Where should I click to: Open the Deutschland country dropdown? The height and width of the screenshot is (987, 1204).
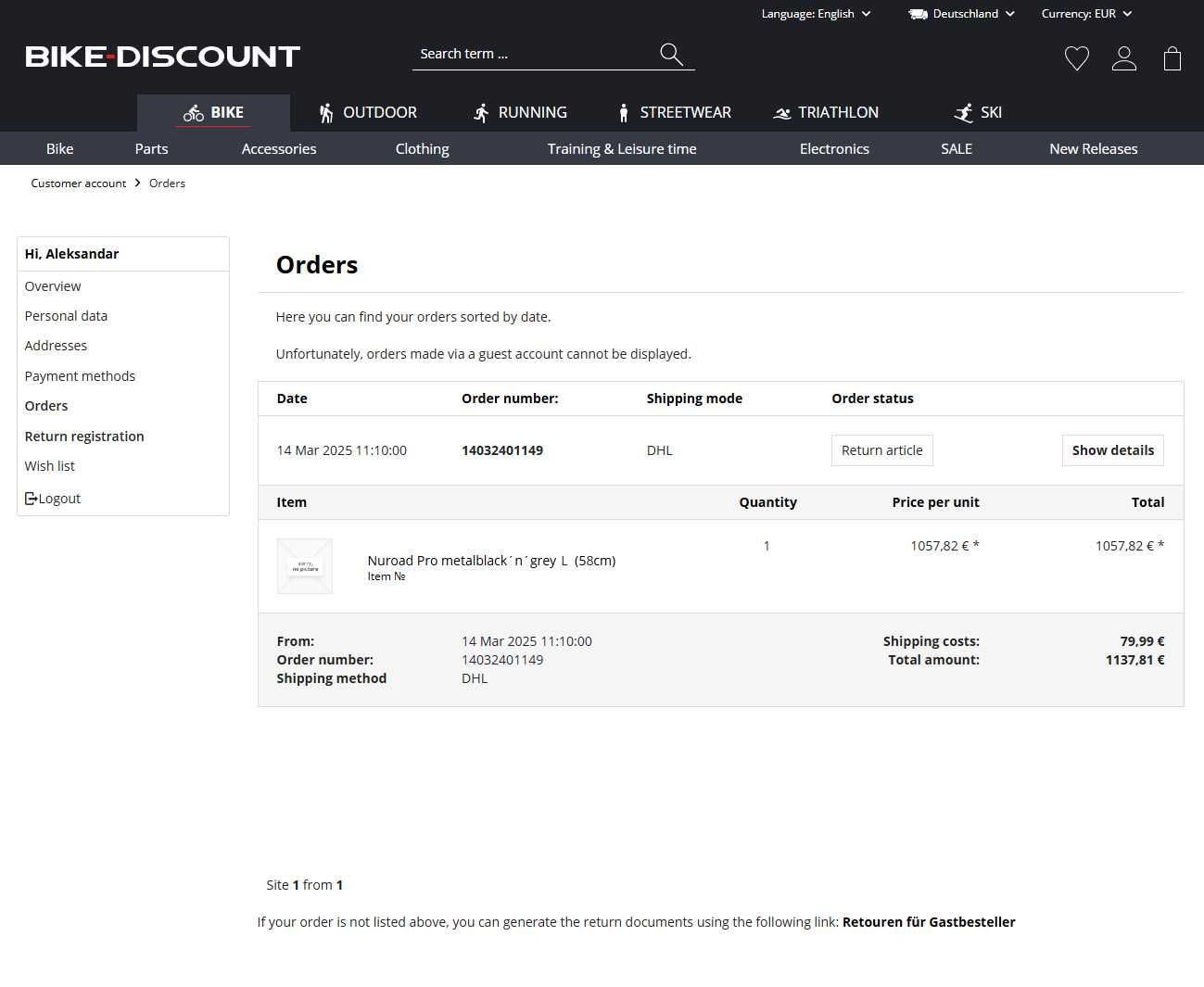962,14
